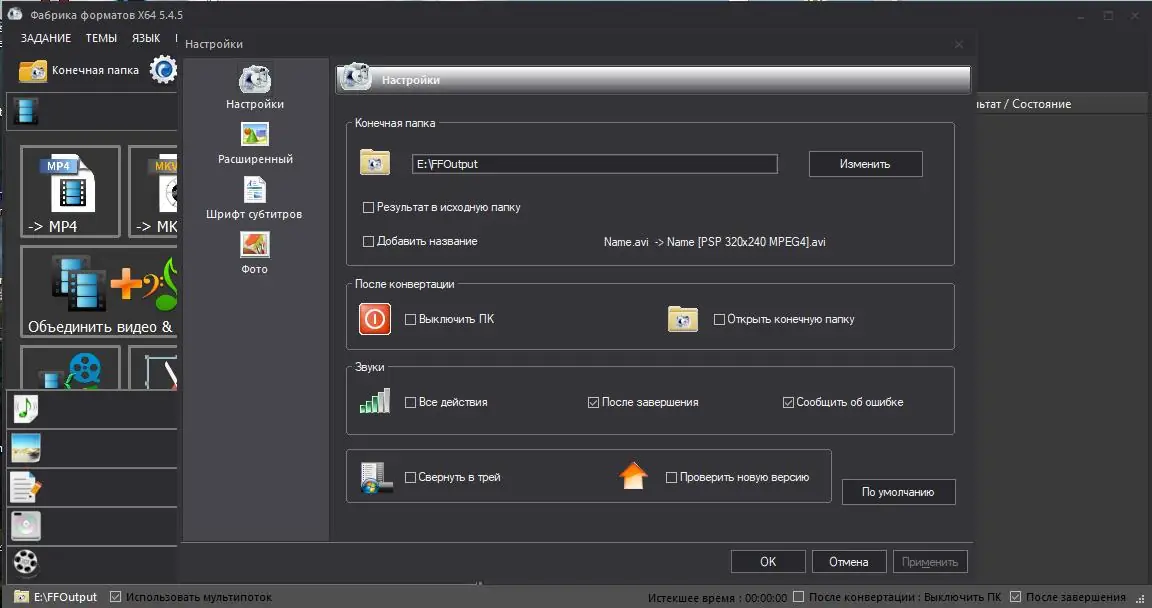Open the ЯЗЫК menu

click(x=145, y=38)
